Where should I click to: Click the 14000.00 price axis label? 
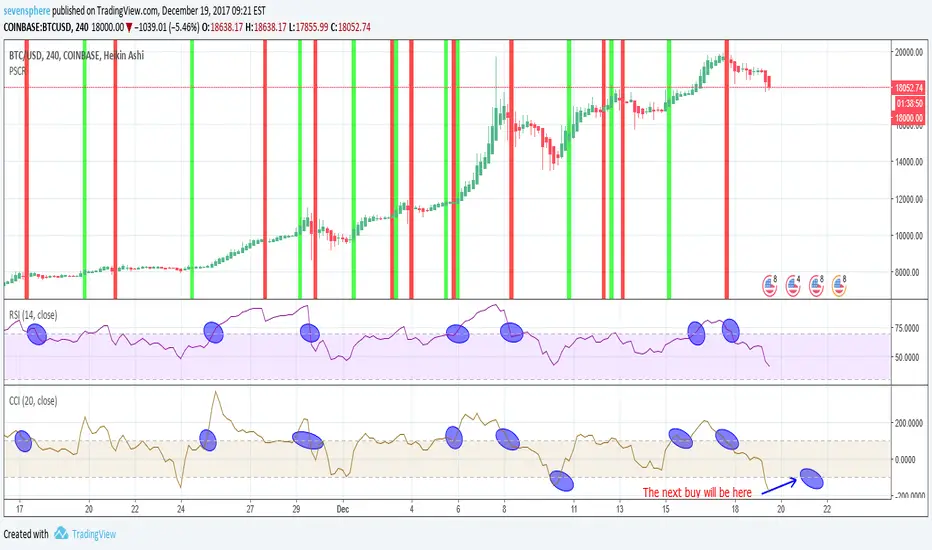click(x=909, y=162)
